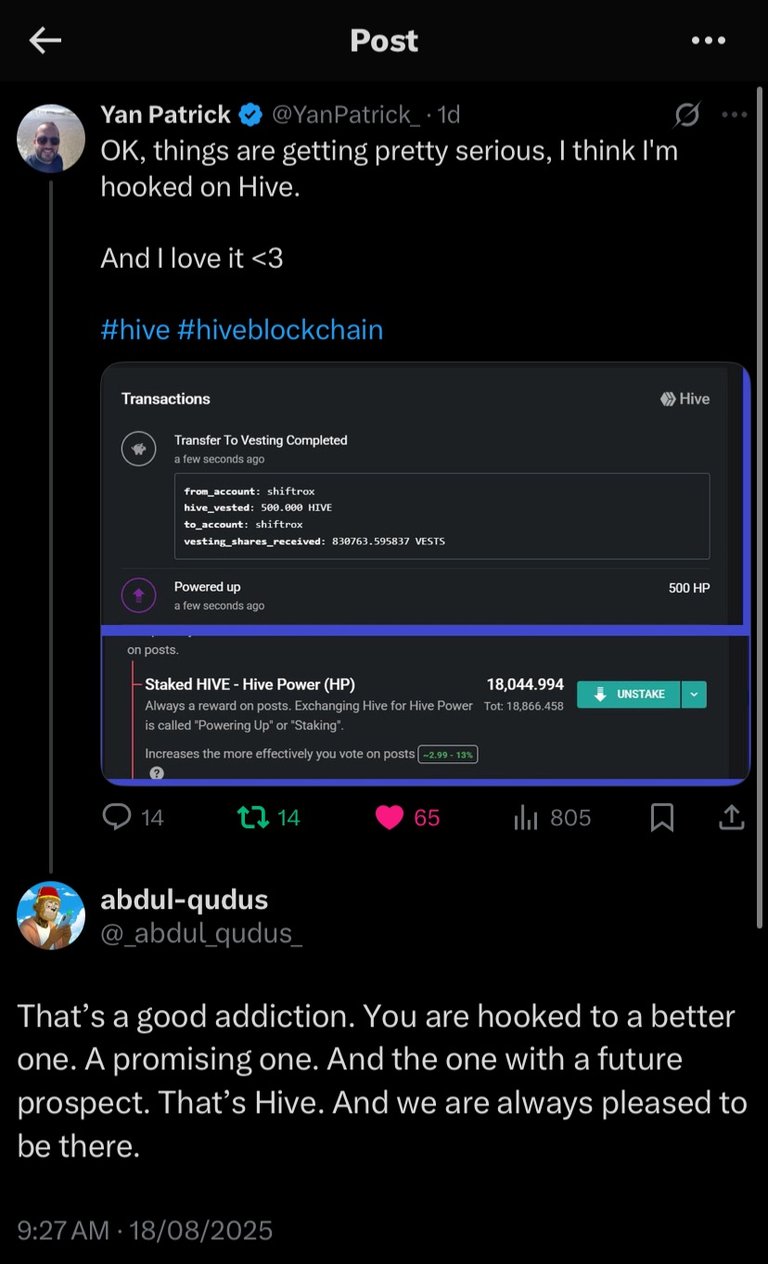
Task: Expand the dropdown arrow beside UNSTAKE
Action: pos(694,694)
